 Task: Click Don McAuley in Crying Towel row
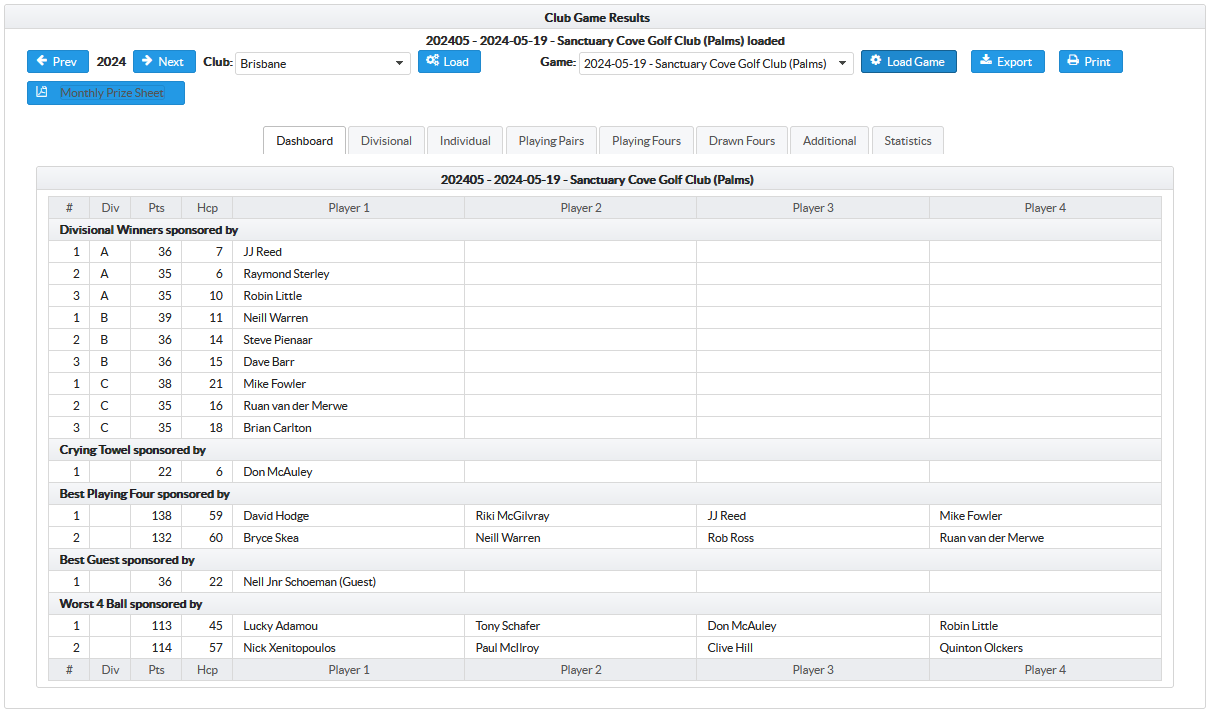pos(277,472)
